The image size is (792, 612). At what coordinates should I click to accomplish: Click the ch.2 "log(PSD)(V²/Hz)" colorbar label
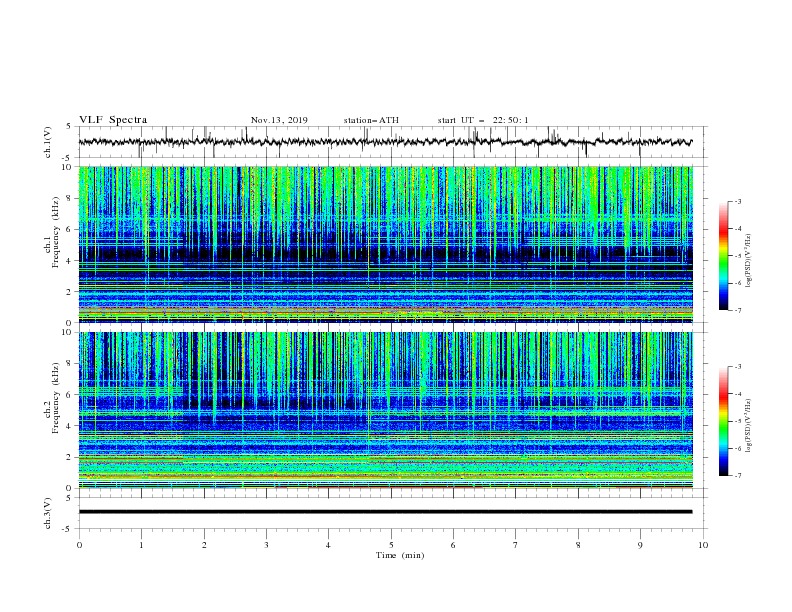749,426
